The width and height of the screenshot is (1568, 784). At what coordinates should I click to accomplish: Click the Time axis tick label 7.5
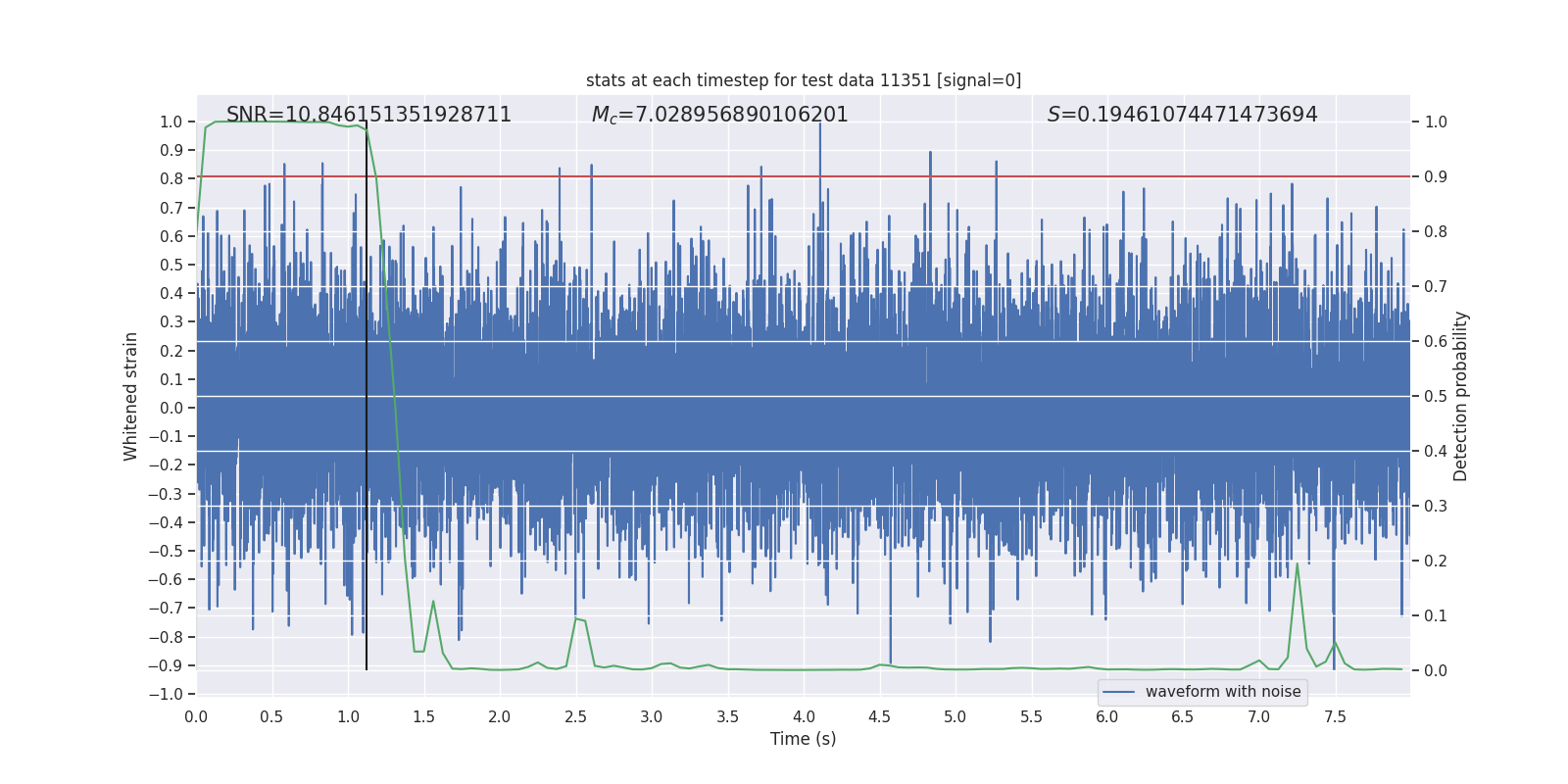click(x=1335, y=716)
